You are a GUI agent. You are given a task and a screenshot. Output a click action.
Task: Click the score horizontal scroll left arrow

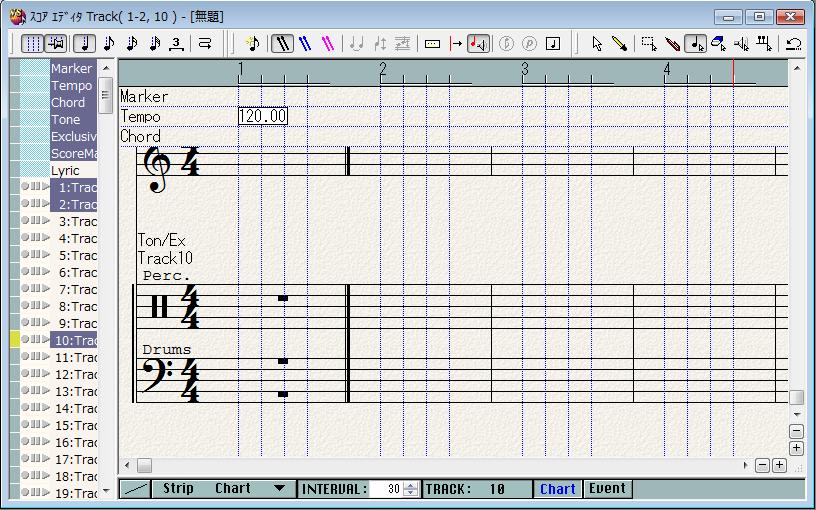pyautogui.click(x=128, y=465)
